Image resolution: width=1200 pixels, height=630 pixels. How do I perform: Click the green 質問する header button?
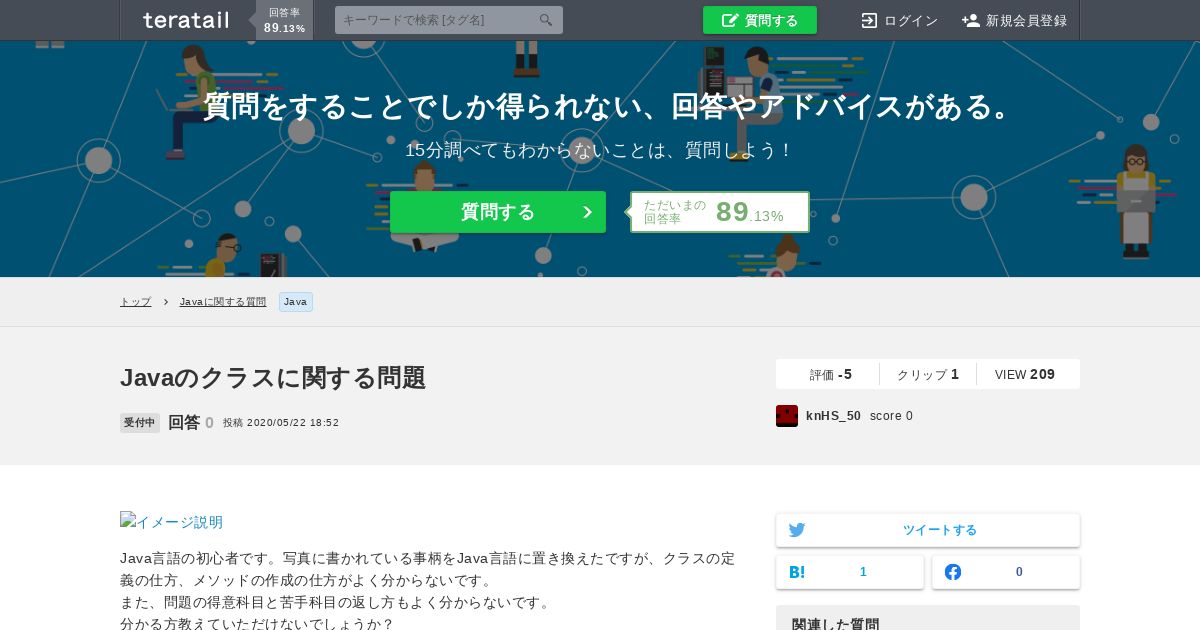[x=760, y=20]
